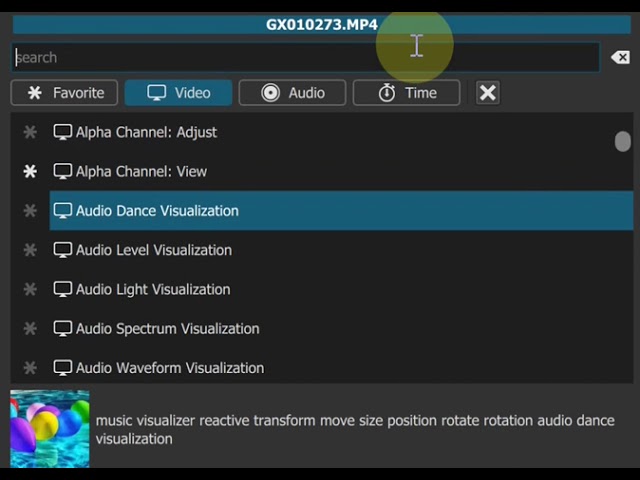Select Alpha Channel: Adjust filter
Image resolution: width=640 pixels, height=480 pixels.
click(x=341, y=132)
